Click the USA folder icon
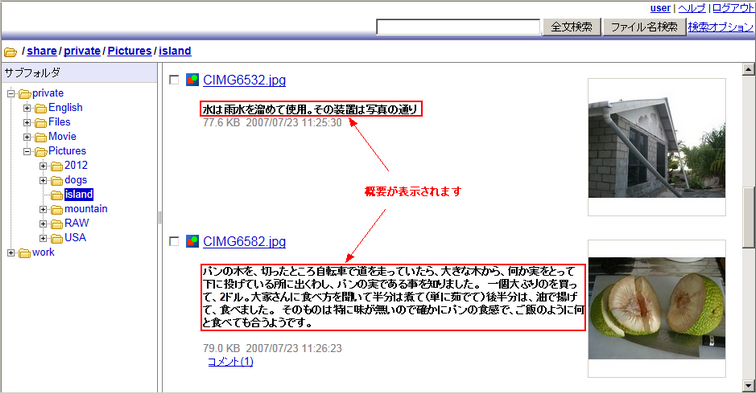The image size is (756, 394). click(x=57, y=238)
